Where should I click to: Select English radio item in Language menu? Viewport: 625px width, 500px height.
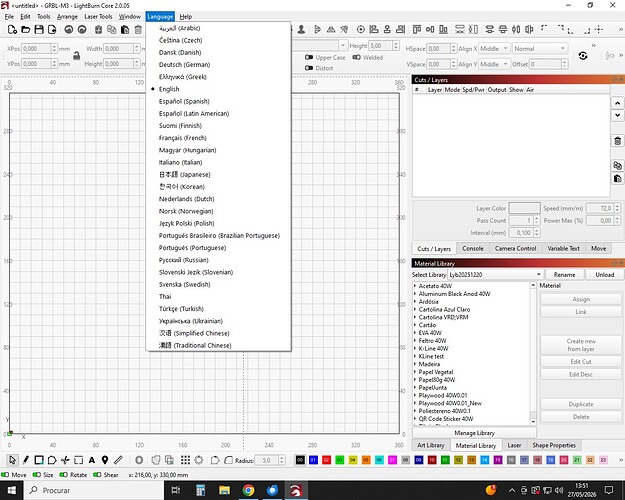coord(218,89)
